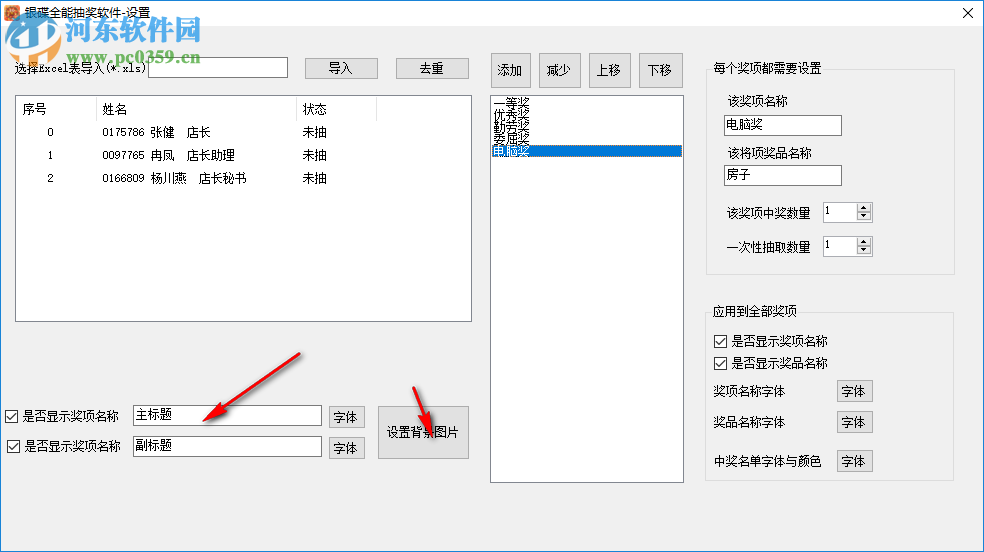Decrease 该奖项中奖数量 with the down arrow
The image size is (984, 552).
(864, 216)
